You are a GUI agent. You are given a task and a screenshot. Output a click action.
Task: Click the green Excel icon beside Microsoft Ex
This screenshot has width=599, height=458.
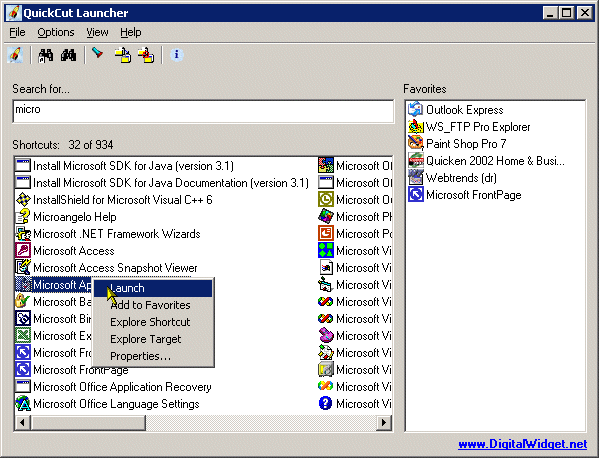click(x=23, y=335)
